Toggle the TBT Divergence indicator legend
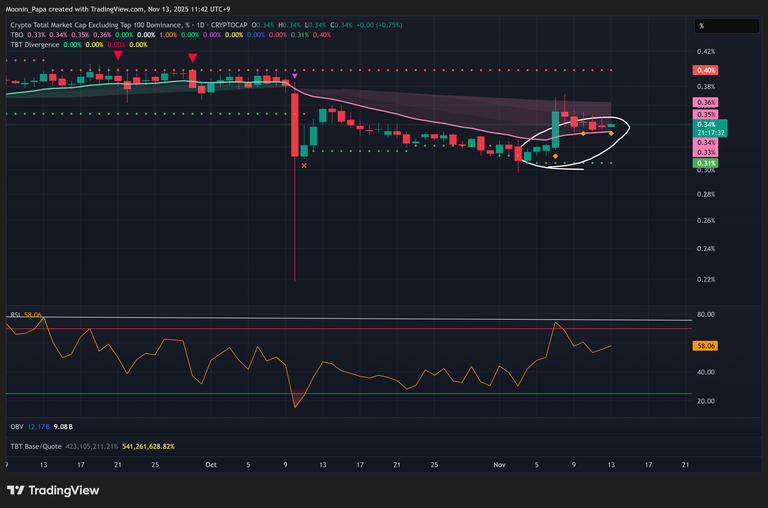 pos(32,44)
